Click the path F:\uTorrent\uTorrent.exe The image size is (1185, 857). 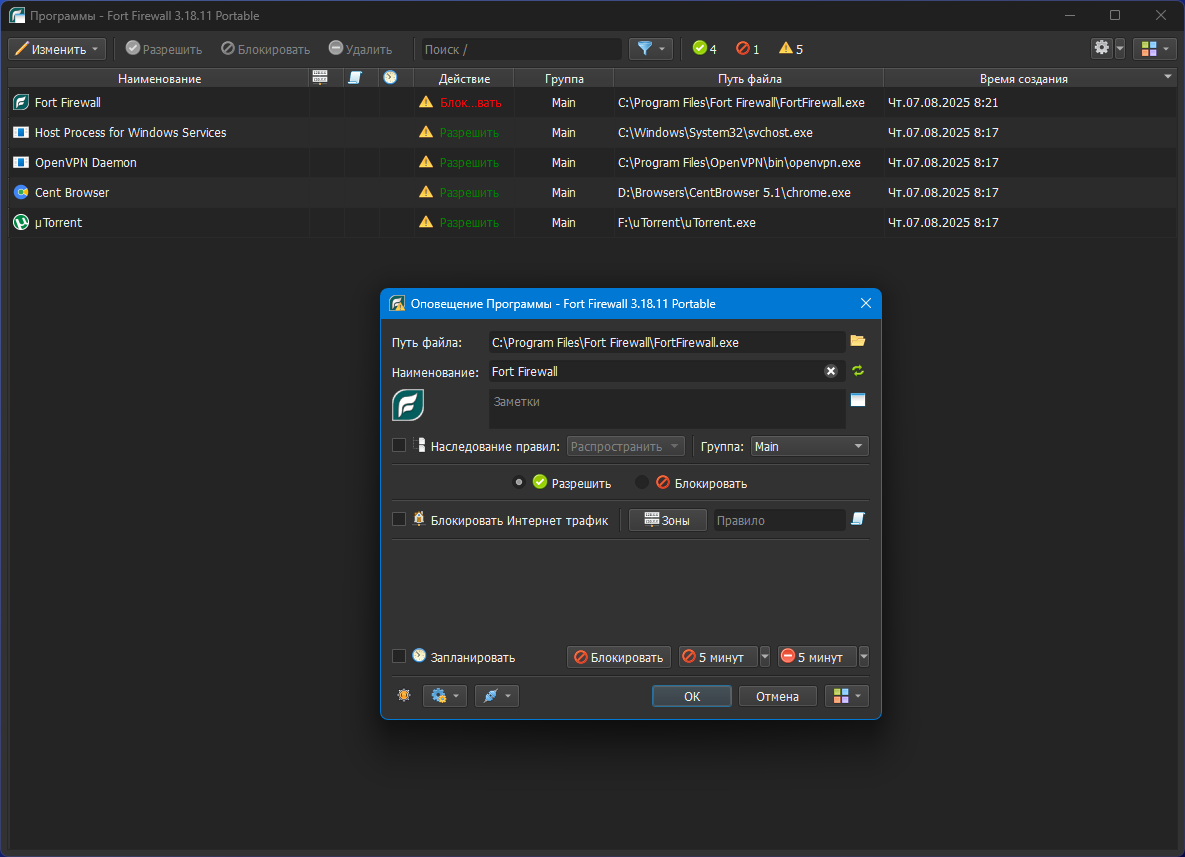pos(686,223)
